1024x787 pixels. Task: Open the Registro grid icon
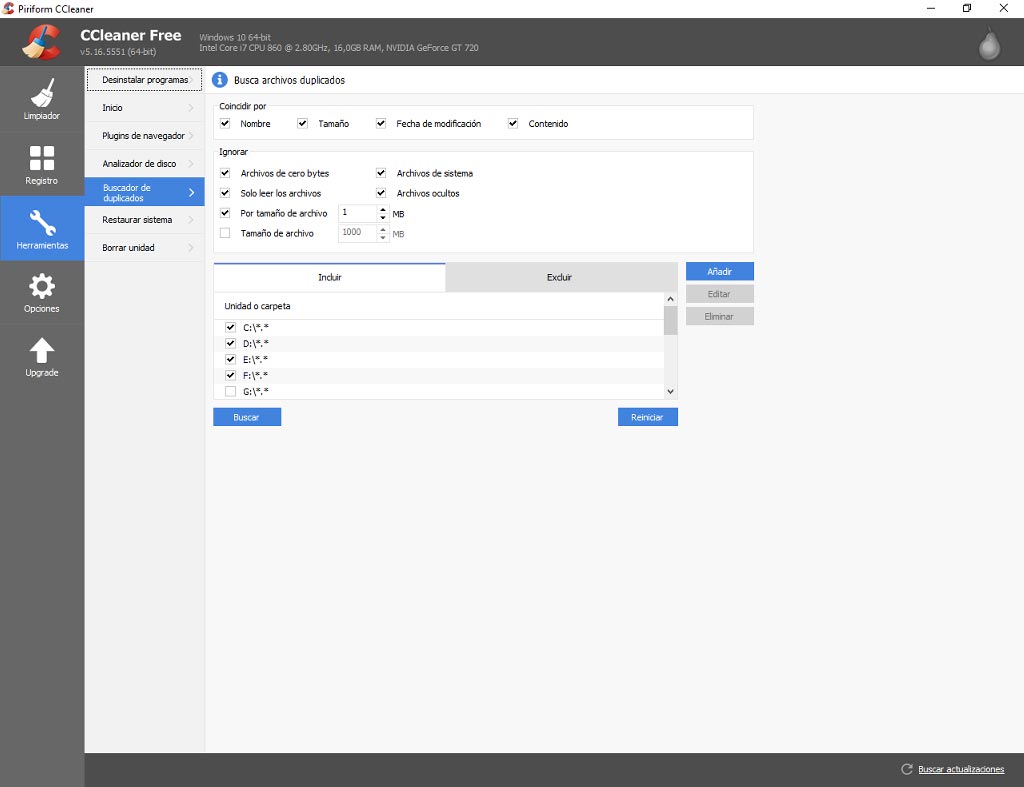click(x=42, y=157)
